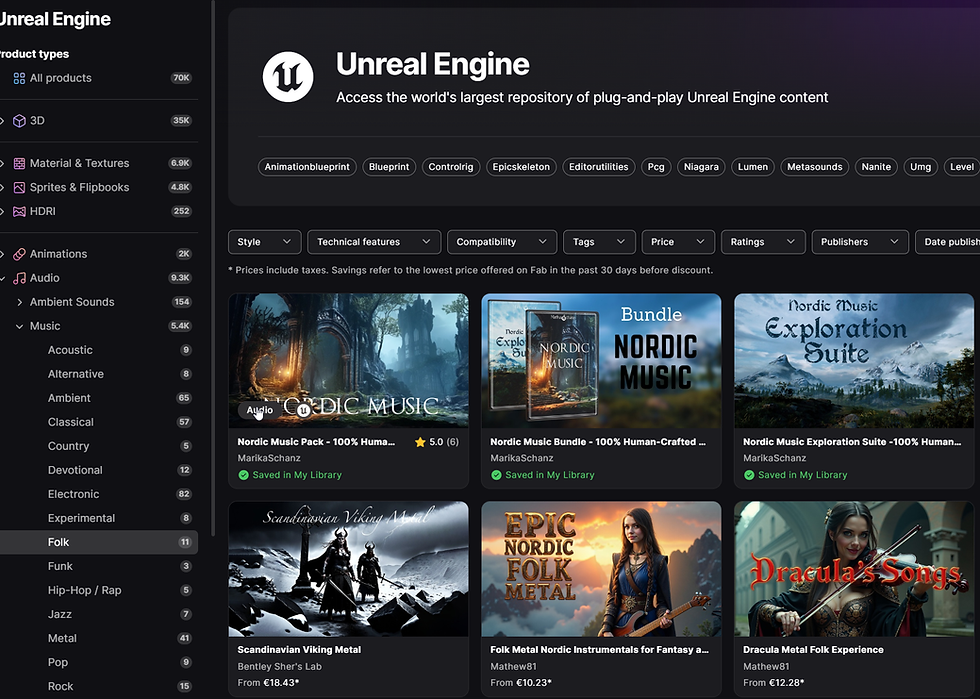Viewport: 980px width, 699px height.
Task: Click the Unreal Engine logo icon
Action: click(x=288, y=77)
